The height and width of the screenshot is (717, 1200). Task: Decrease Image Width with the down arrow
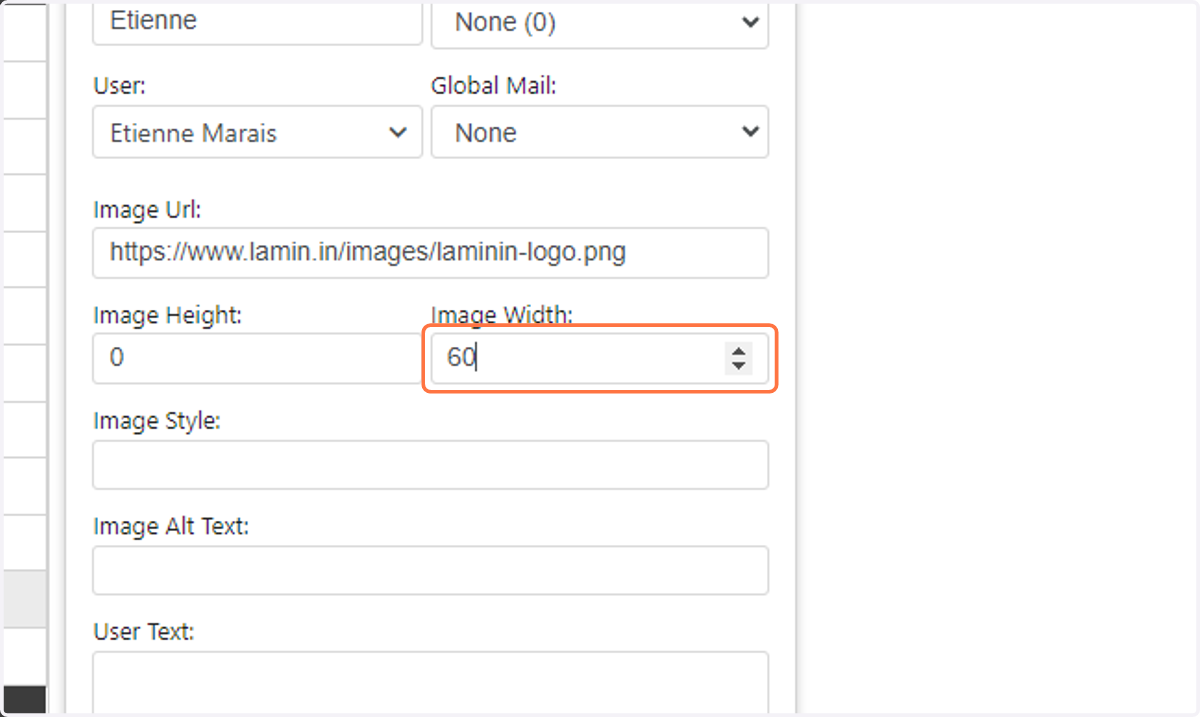(x=739, y=366)
